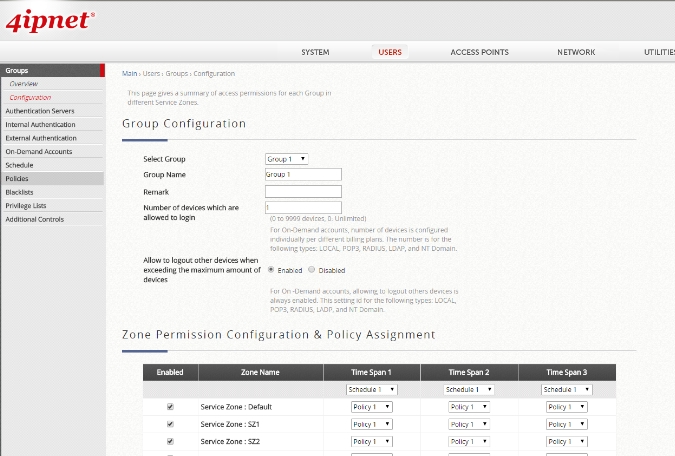Select the Disabled radio button

coord(312,270)
